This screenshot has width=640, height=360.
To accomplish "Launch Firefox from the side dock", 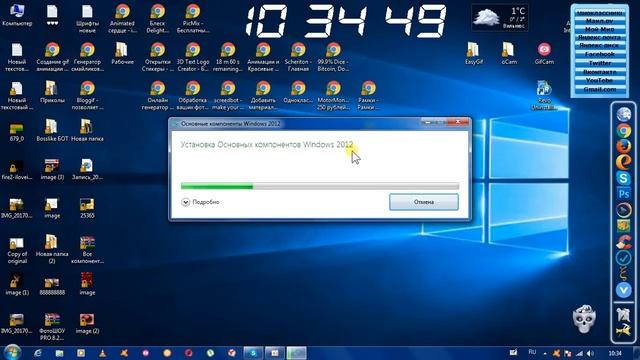I will coord(624,146).
